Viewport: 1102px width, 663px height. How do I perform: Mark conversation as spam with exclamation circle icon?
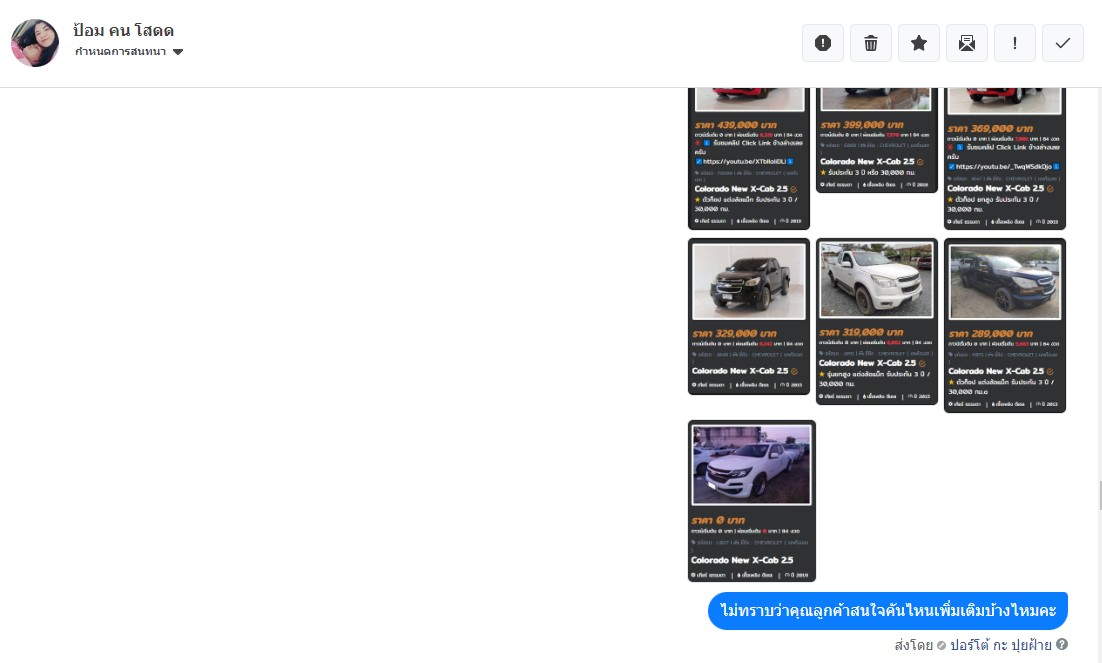[822, 43]
